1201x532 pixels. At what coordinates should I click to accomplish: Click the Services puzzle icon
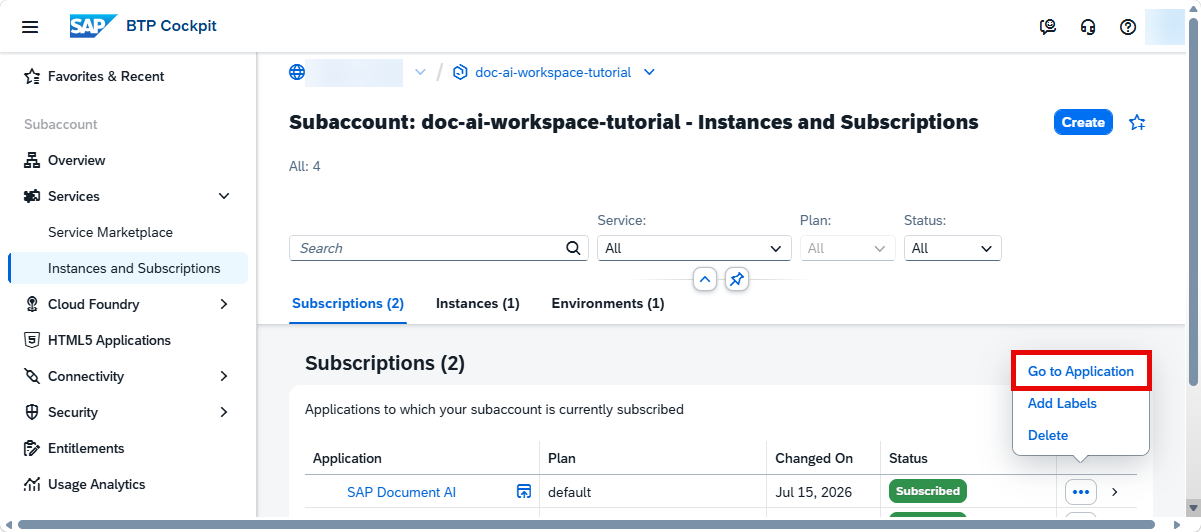pos(32,196)
